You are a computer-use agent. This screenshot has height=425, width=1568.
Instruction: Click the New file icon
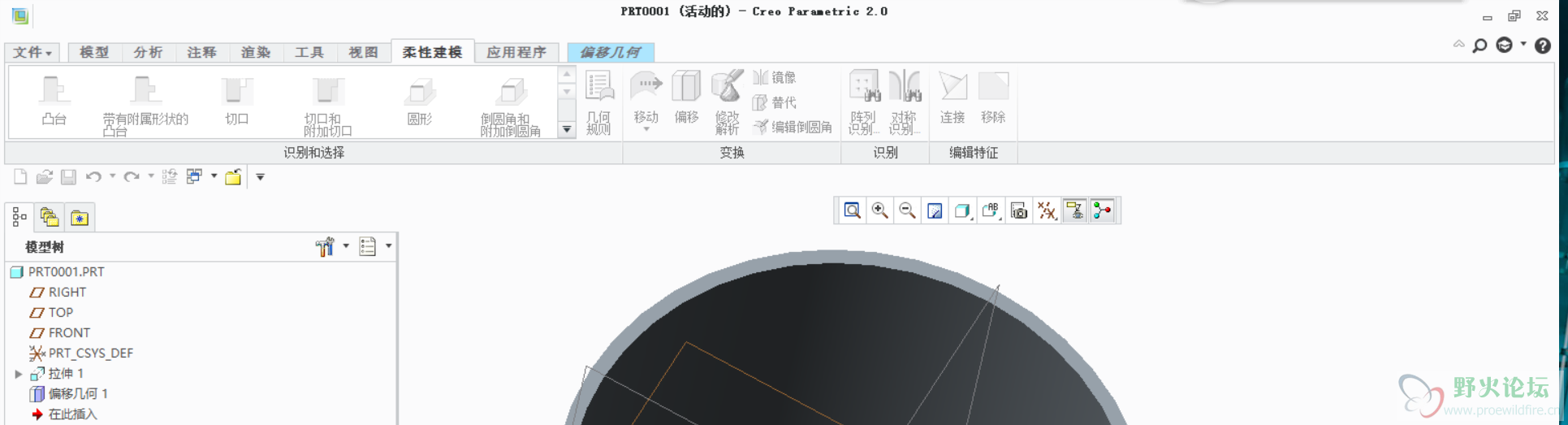coord(20,176)
